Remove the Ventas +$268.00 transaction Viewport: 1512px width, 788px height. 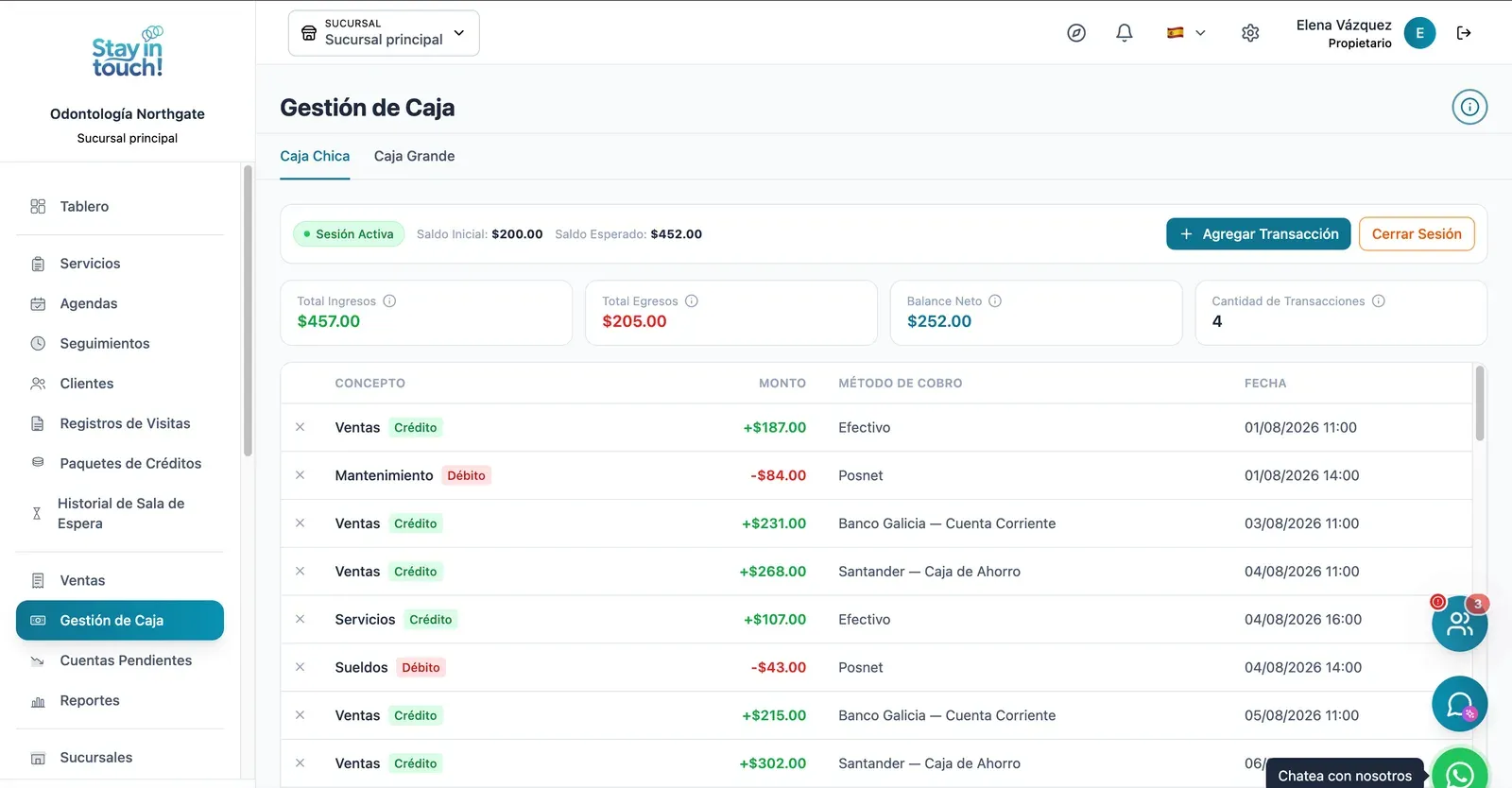coord(300,571)
